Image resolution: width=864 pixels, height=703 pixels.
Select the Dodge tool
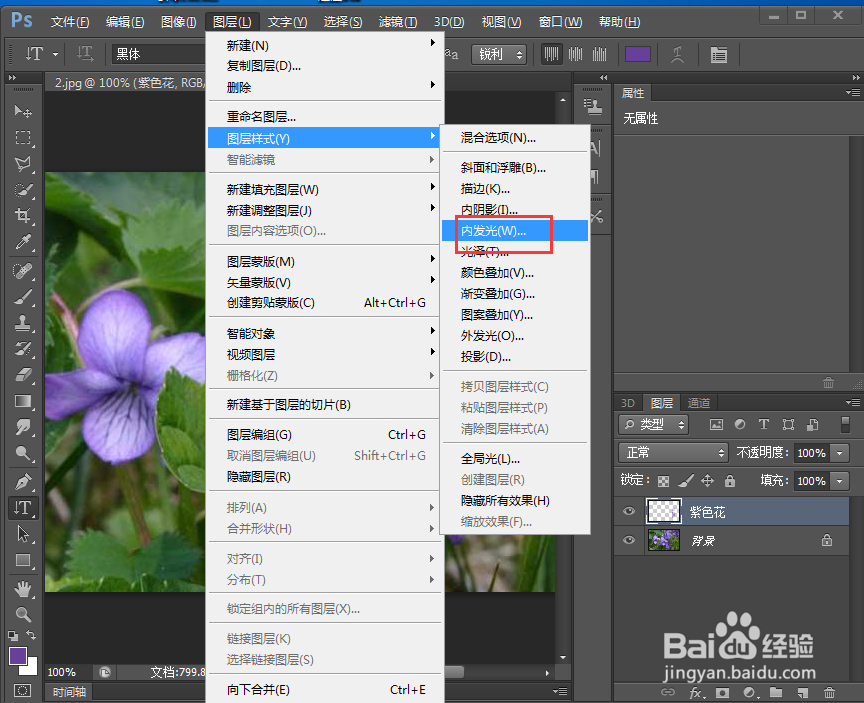click(x=23, y=453)
